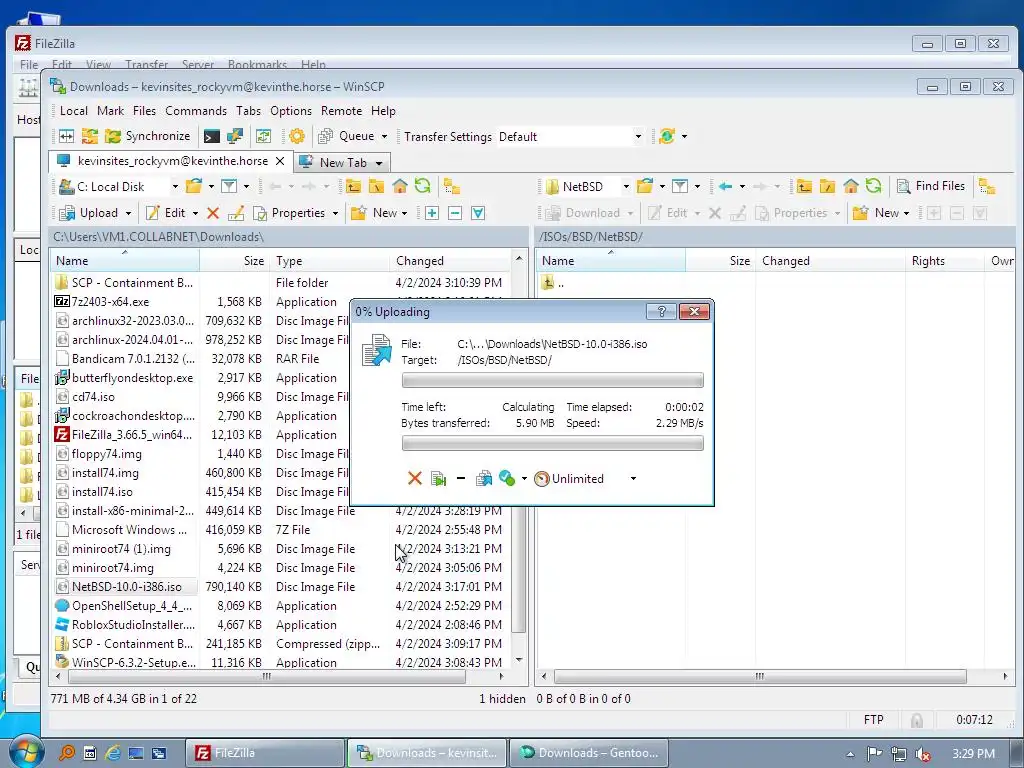Click the local Edit button

166,213
